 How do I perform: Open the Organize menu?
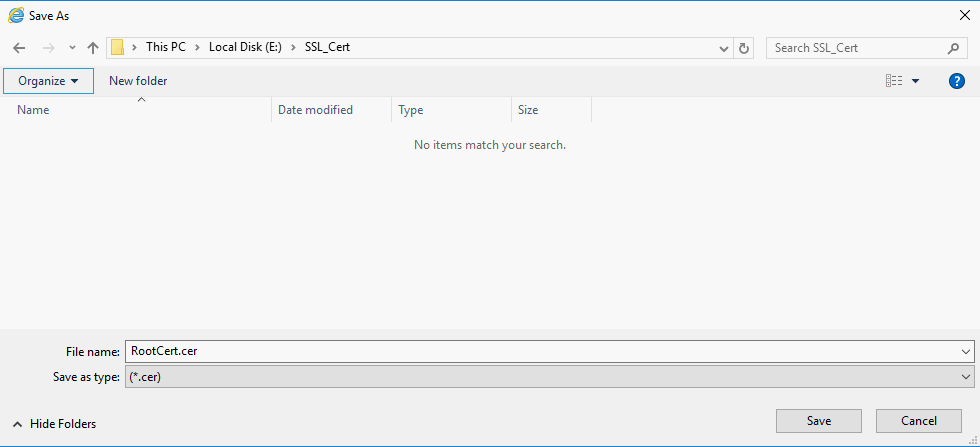click(x=48, y=81)
